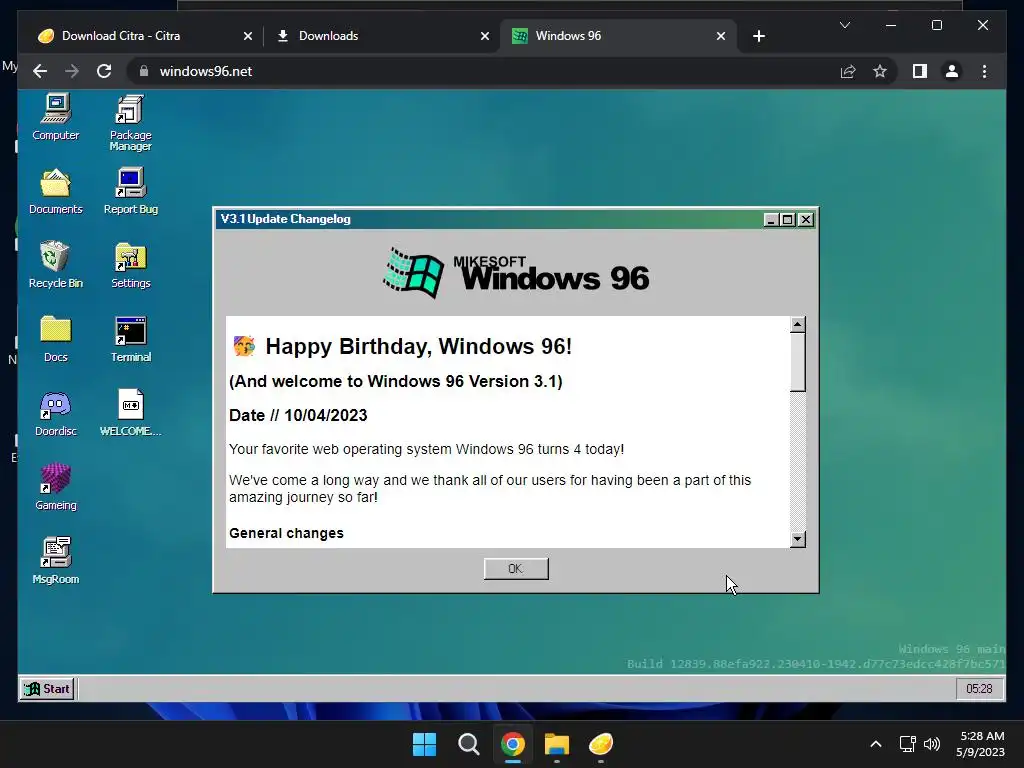This screenshot has height=768, width=1024.
Task: Close the V3.1 Update Changelog window
Action: click(x=806, y=219)
